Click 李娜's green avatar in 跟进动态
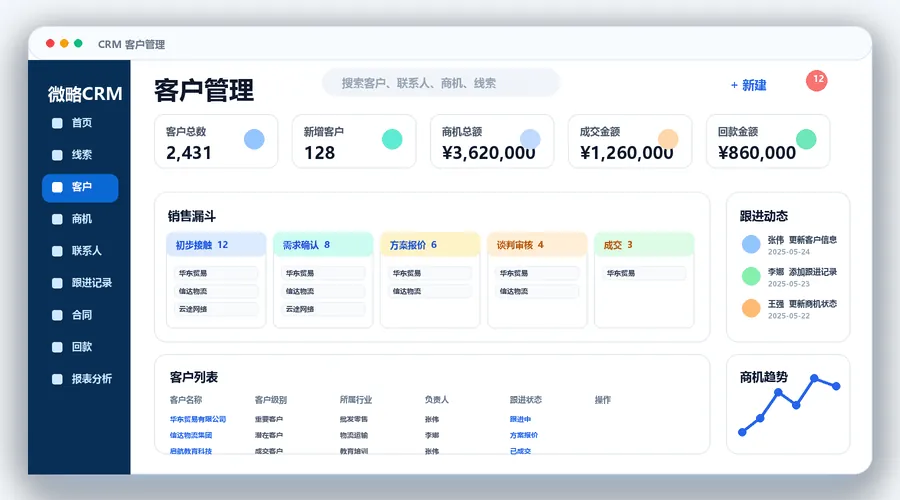This screenshot has height=500, width=900. pos(751,276)
